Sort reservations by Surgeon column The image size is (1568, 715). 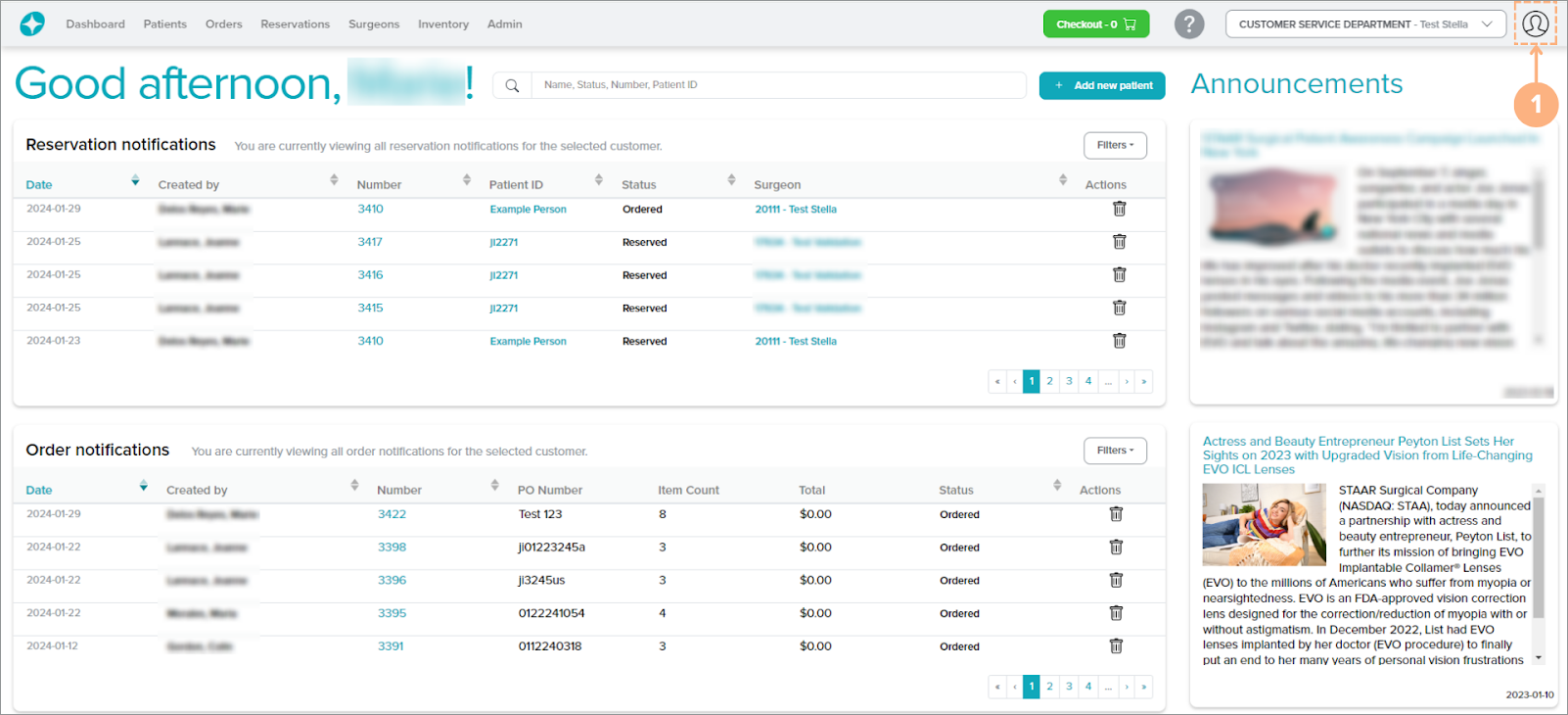point(777,184)
